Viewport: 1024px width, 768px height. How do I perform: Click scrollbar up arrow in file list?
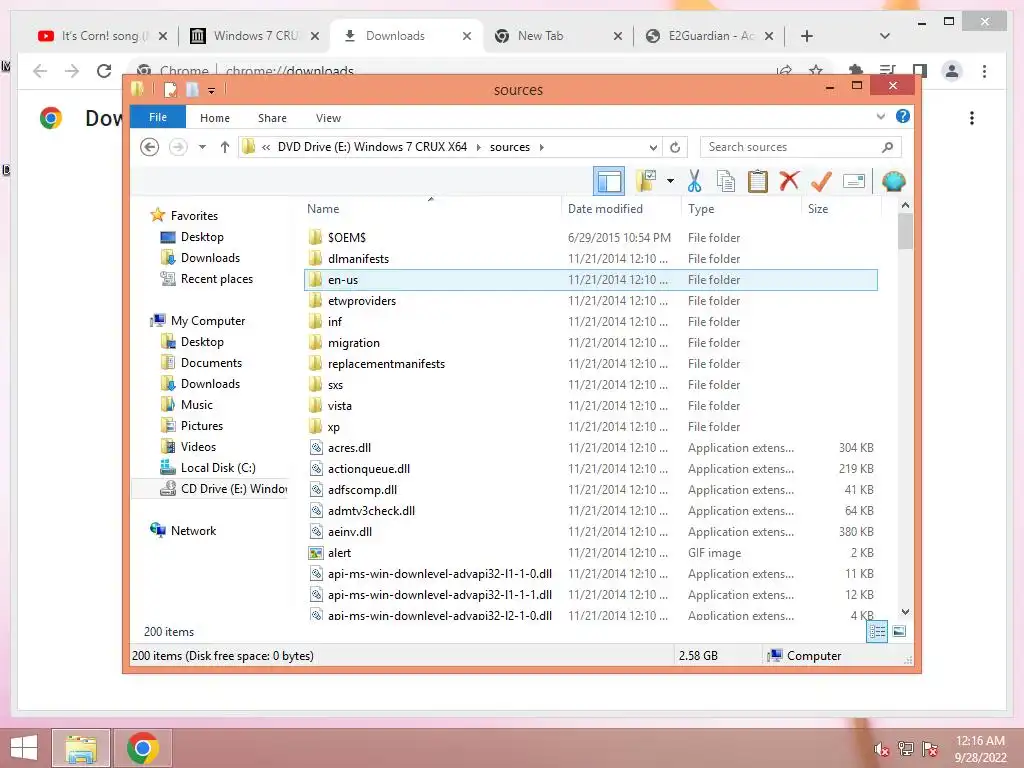905,205
